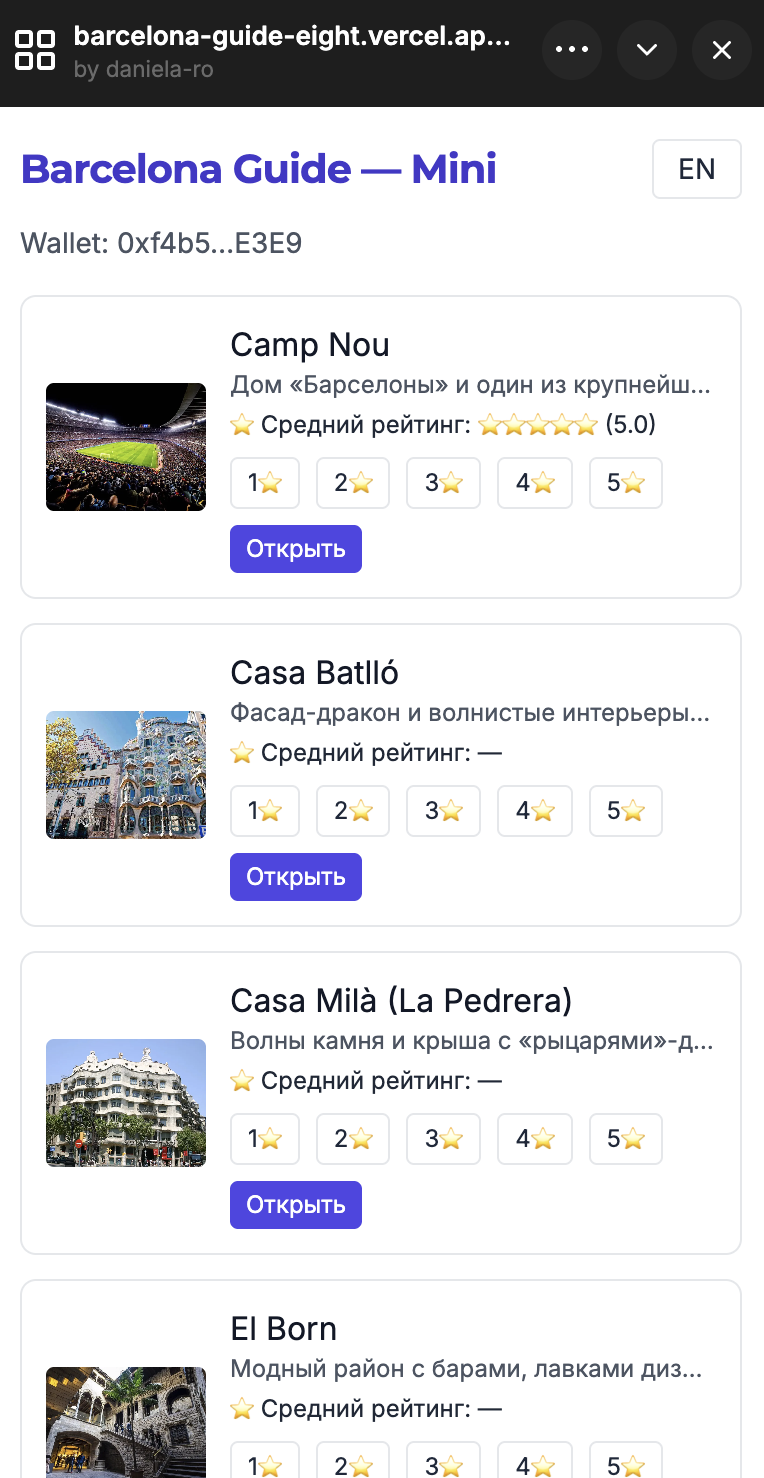Expand the chevron-down dropdown in header
This screenshot has height=1478, width=764.
click(x=647, y=50)
